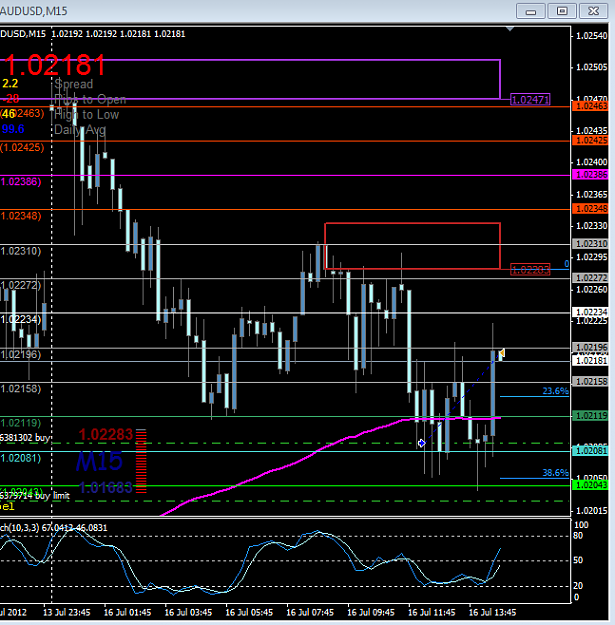615x625 pixels.
Task: Click the 16 Jul 09:45 time label
Action: (371, 612)
